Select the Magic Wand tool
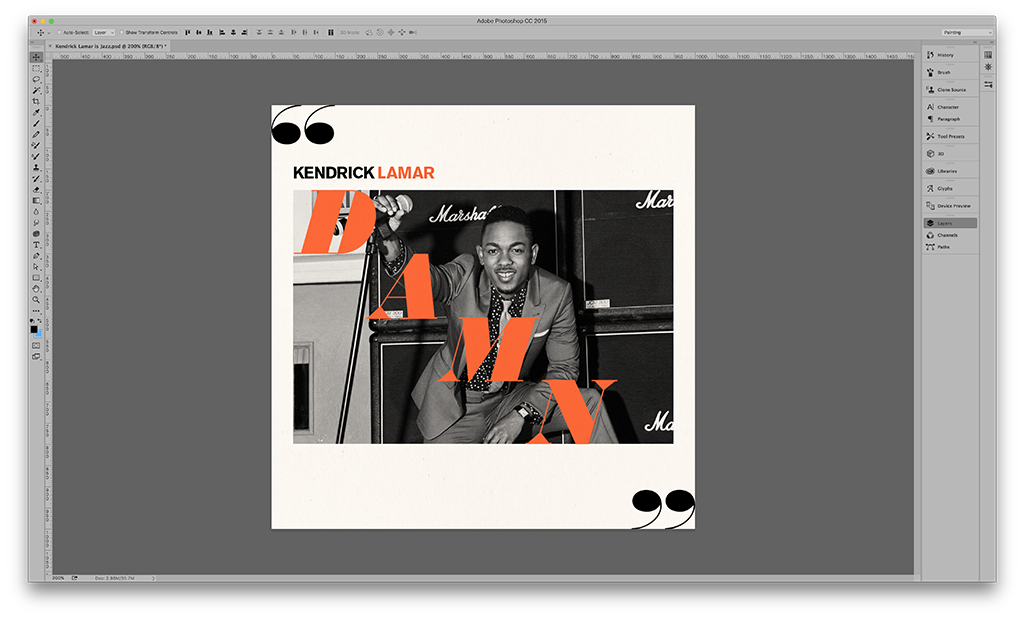 [36, 90]
